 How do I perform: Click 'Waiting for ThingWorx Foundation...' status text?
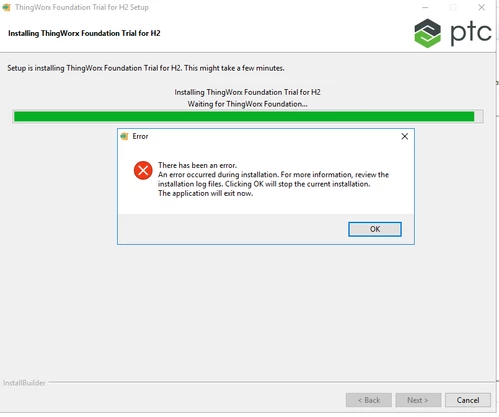click(247, 104)
